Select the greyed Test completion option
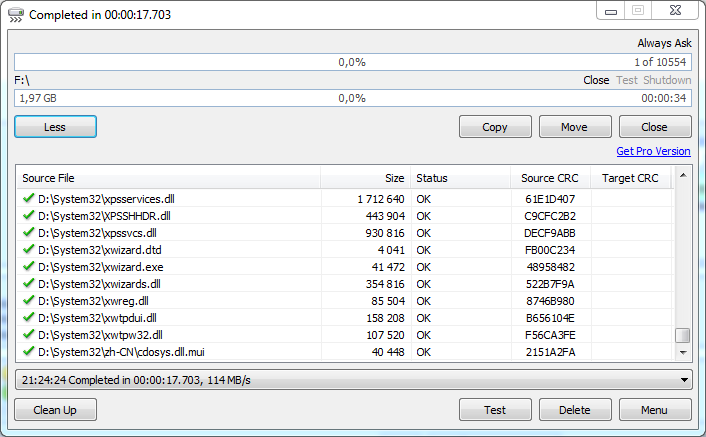Viewport: 706px width, 437px height. 627,80
